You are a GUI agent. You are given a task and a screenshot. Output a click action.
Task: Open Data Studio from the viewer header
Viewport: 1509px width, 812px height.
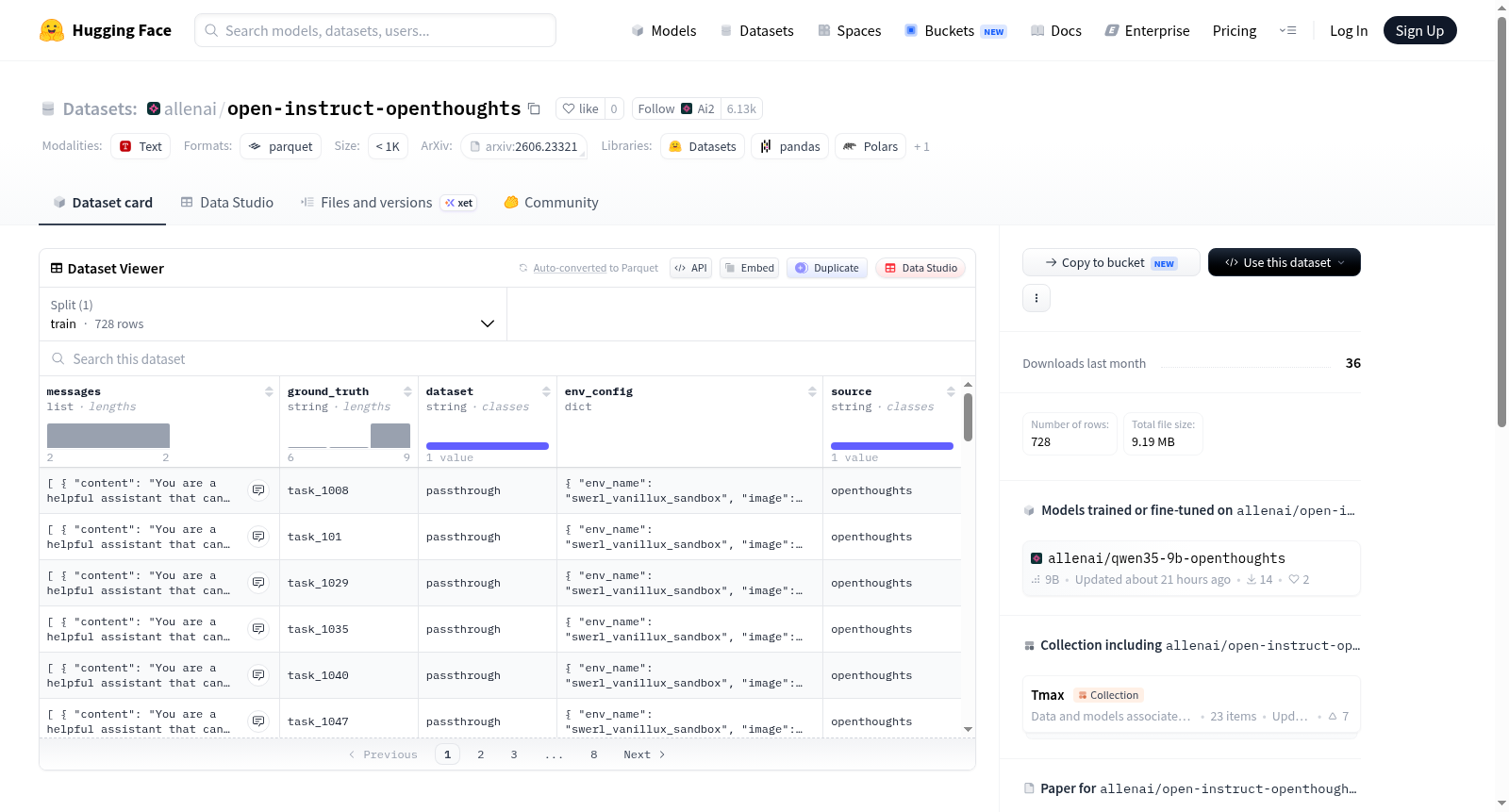pyautogui.click(x=920, y=268)
